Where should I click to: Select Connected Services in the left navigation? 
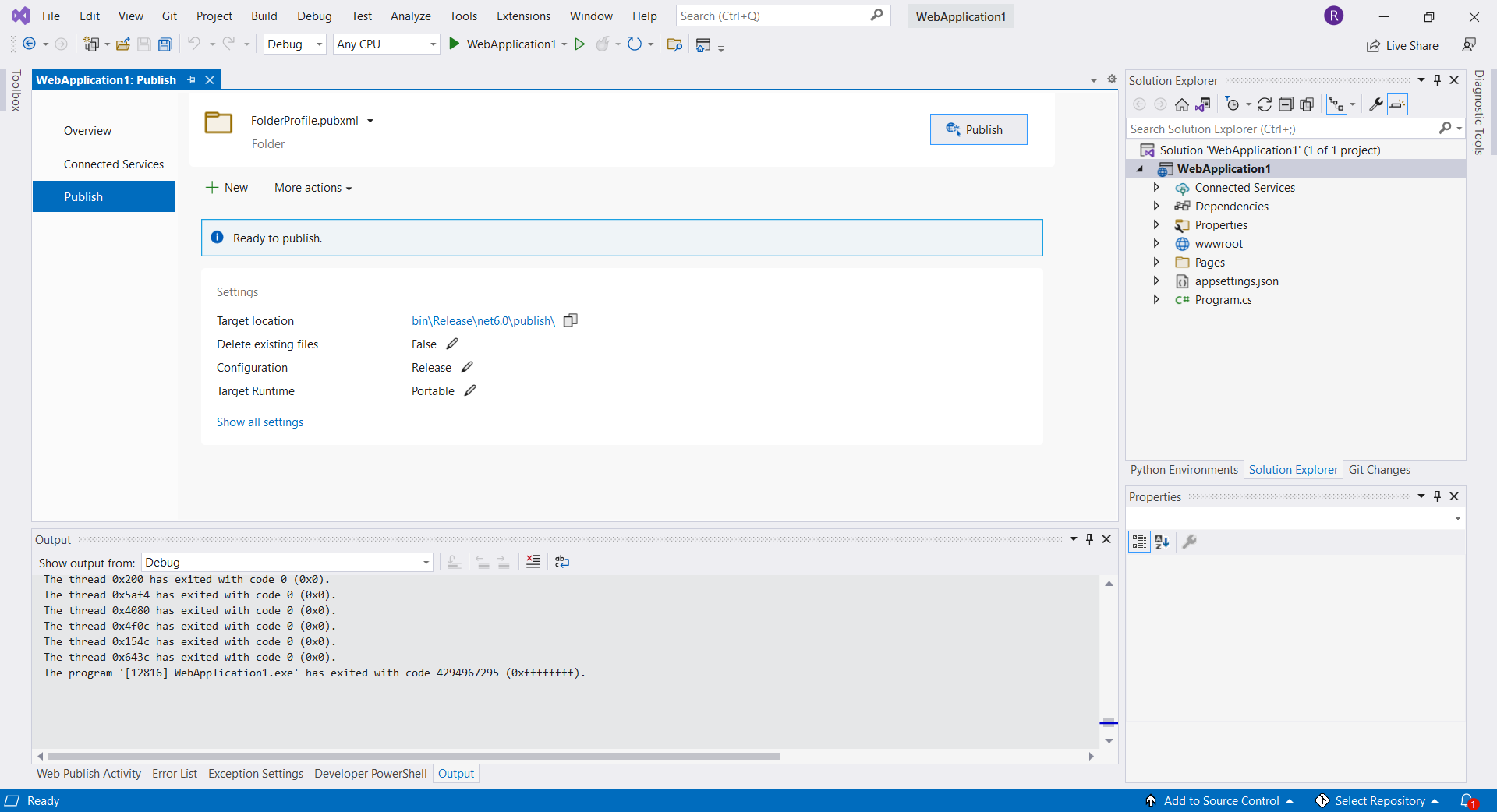tap(114, 164)
